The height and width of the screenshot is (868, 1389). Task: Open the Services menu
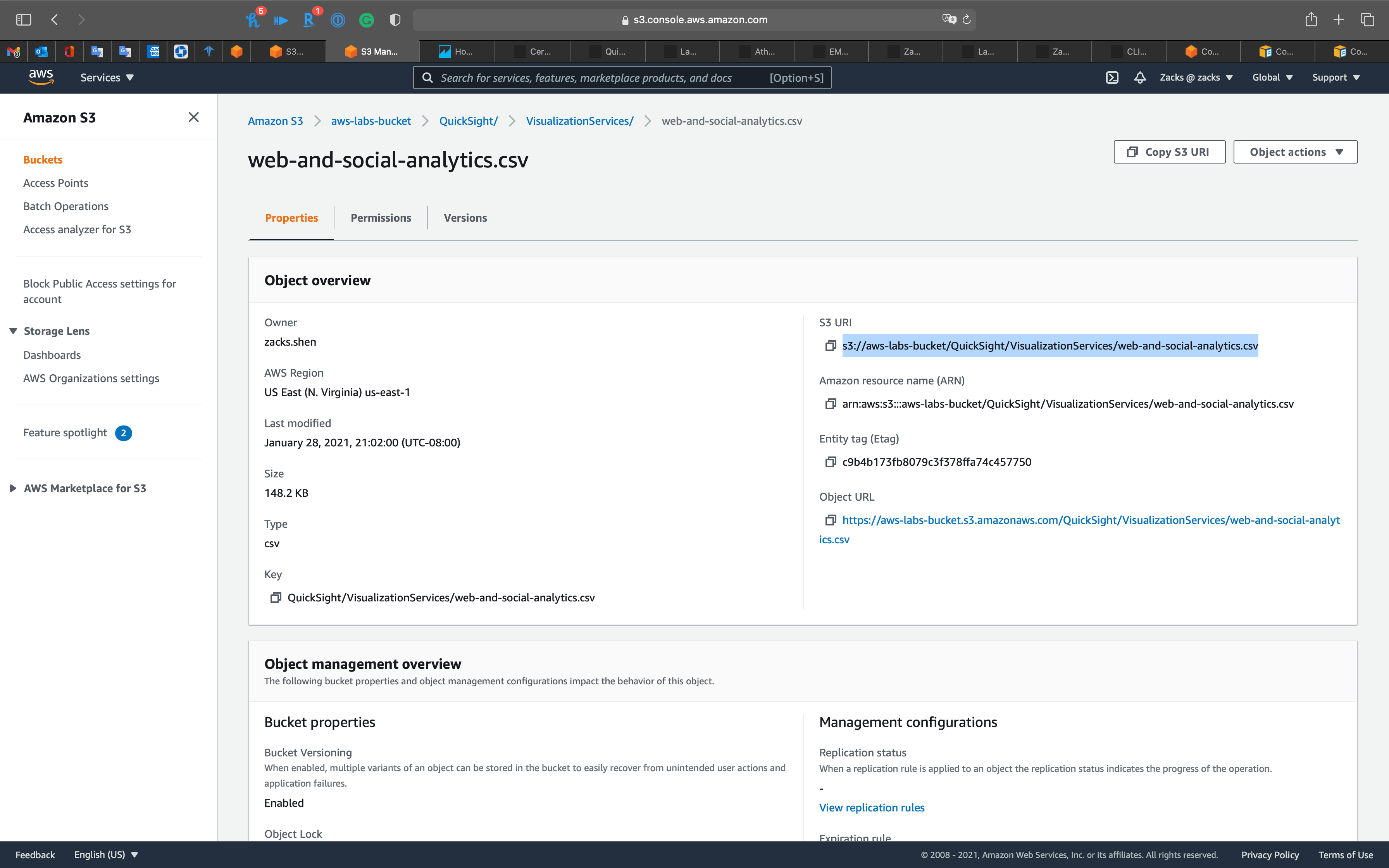[107, 77]
